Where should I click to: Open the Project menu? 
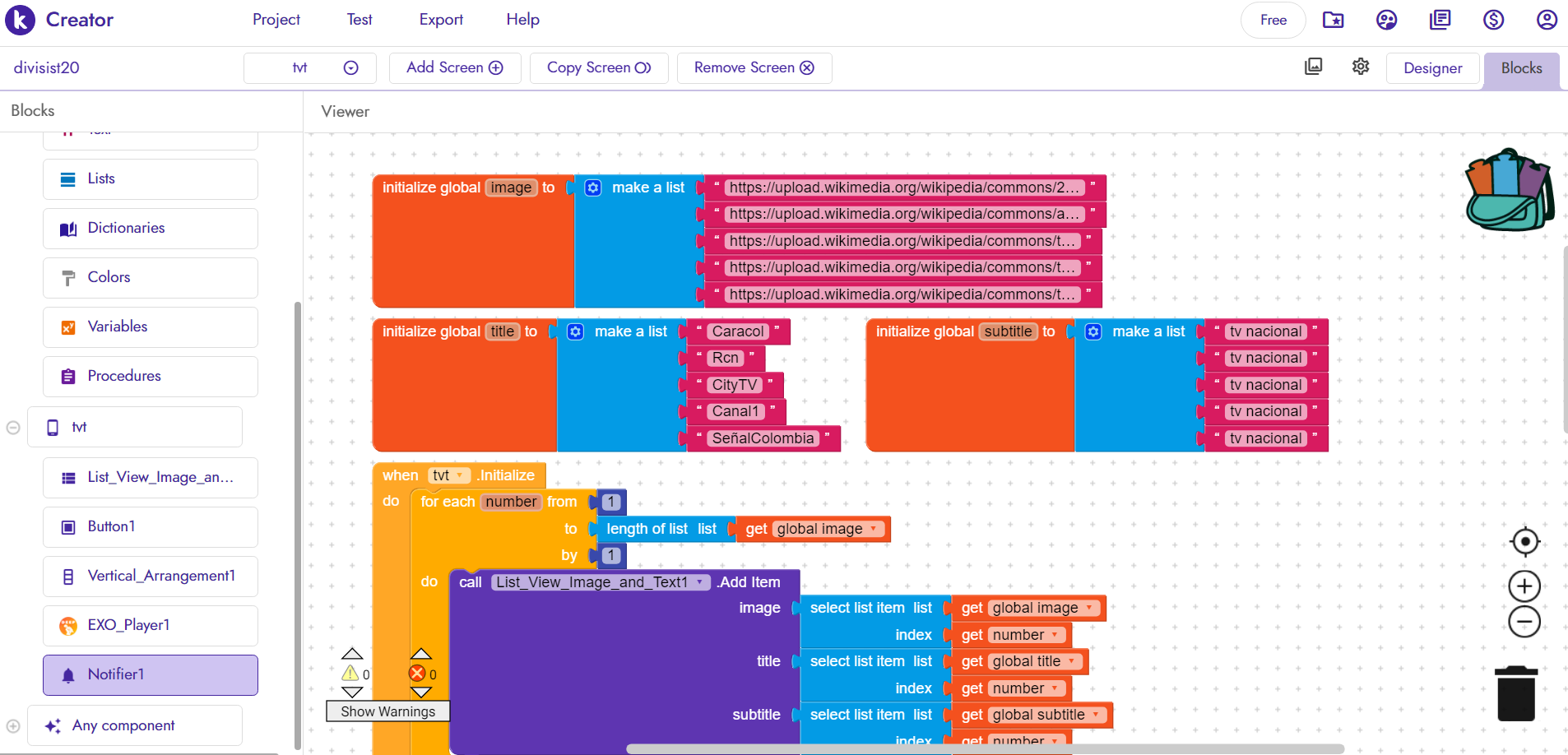(x=276, y=20)
